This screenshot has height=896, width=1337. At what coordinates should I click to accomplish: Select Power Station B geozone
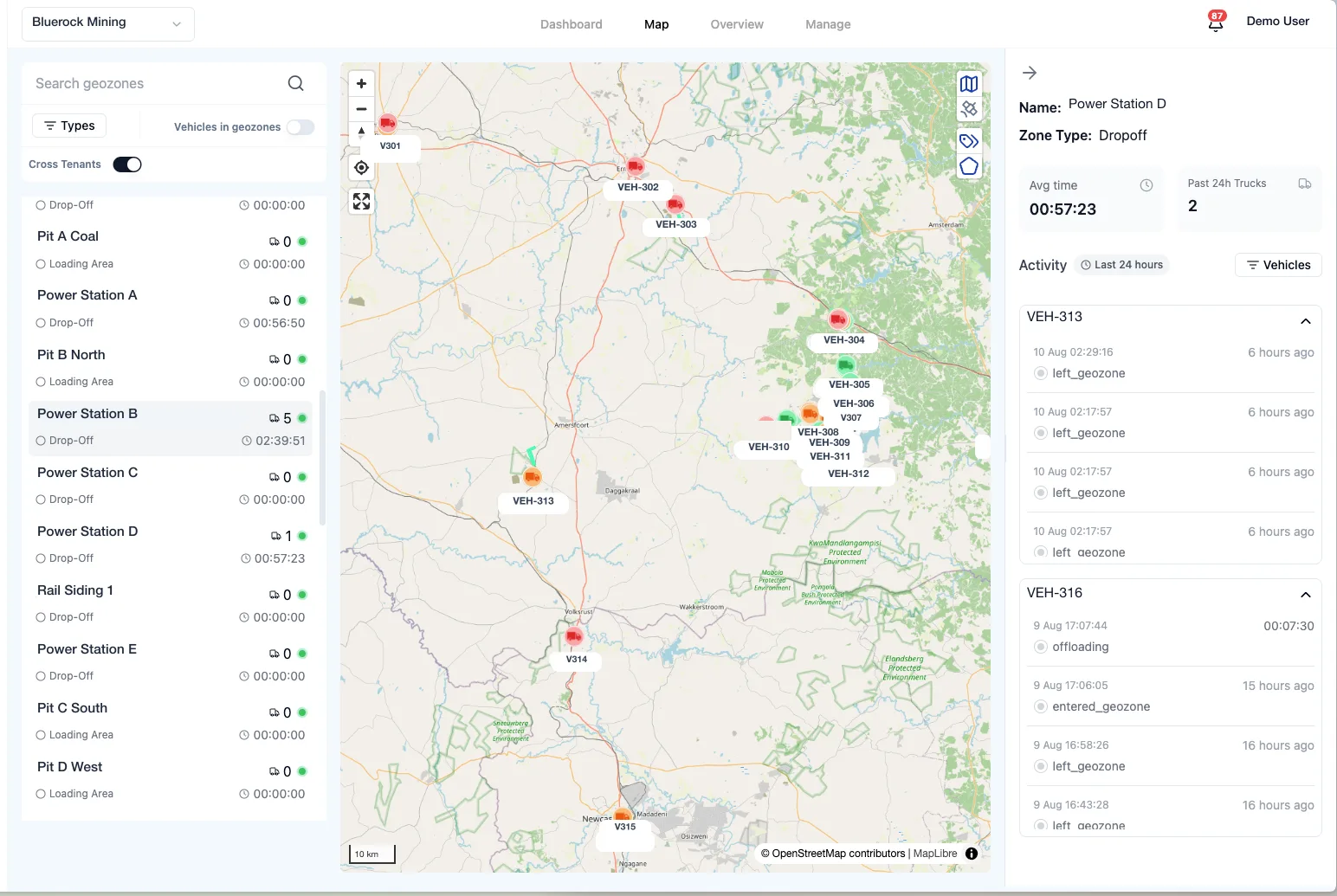click(171, 428)
